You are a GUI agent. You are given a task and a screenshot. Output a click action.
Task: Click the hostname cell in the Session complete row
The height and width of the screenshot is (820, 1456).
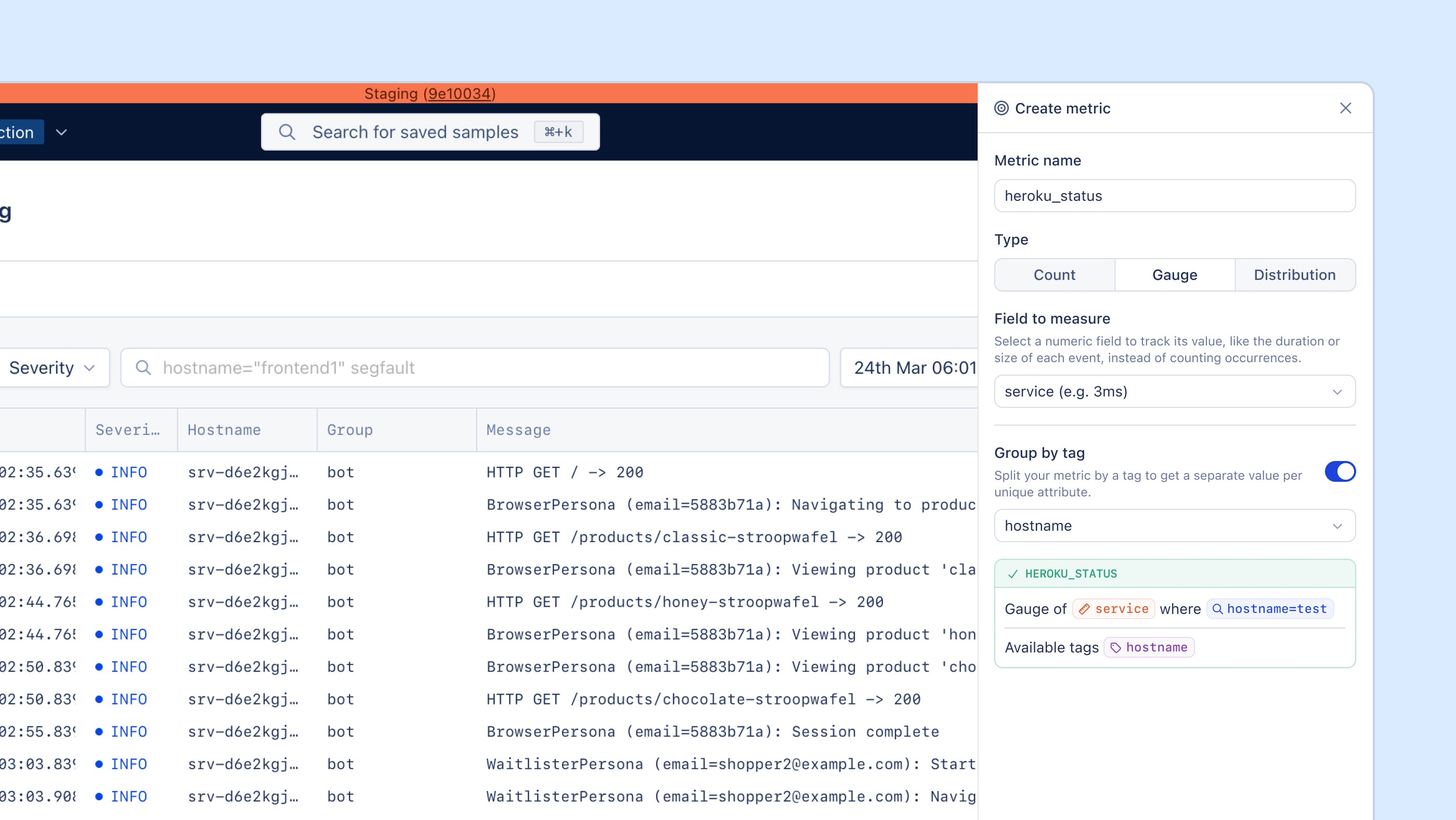point(243,732)
